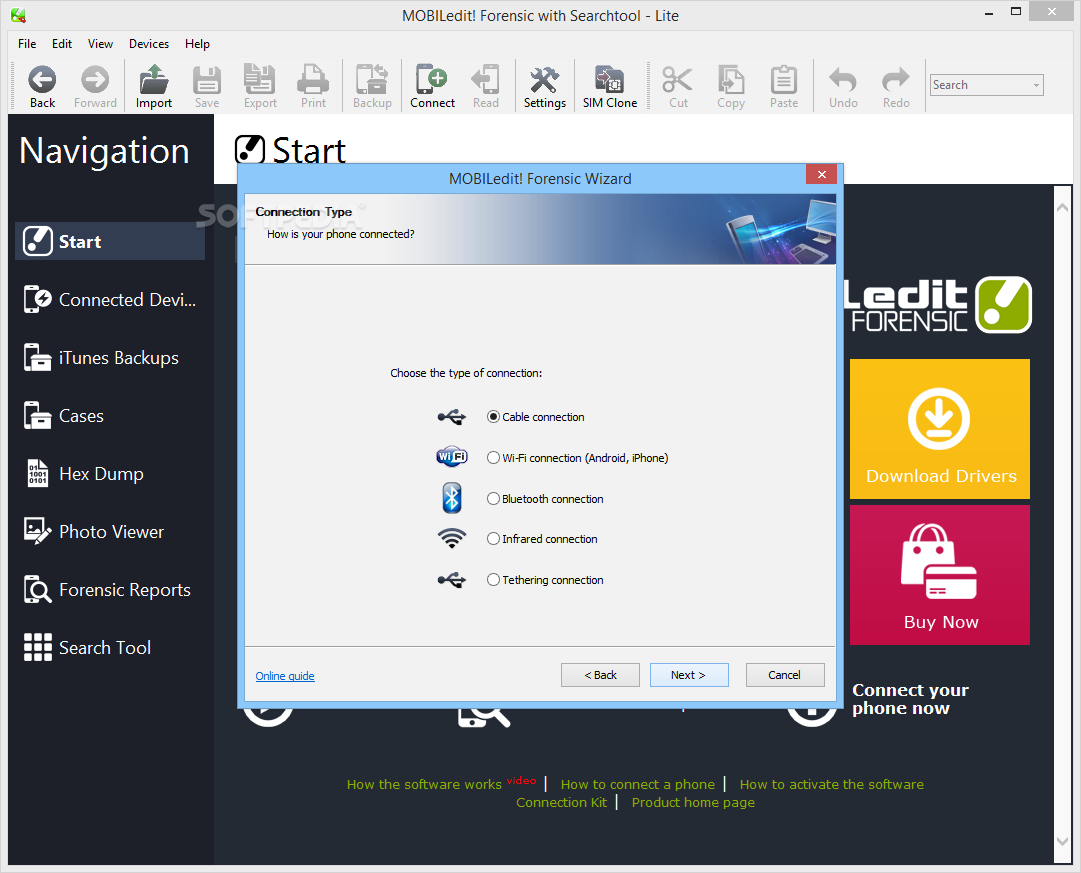1081x873 pixels.
Task: Click the Next > button
Action: click(689, 675)
